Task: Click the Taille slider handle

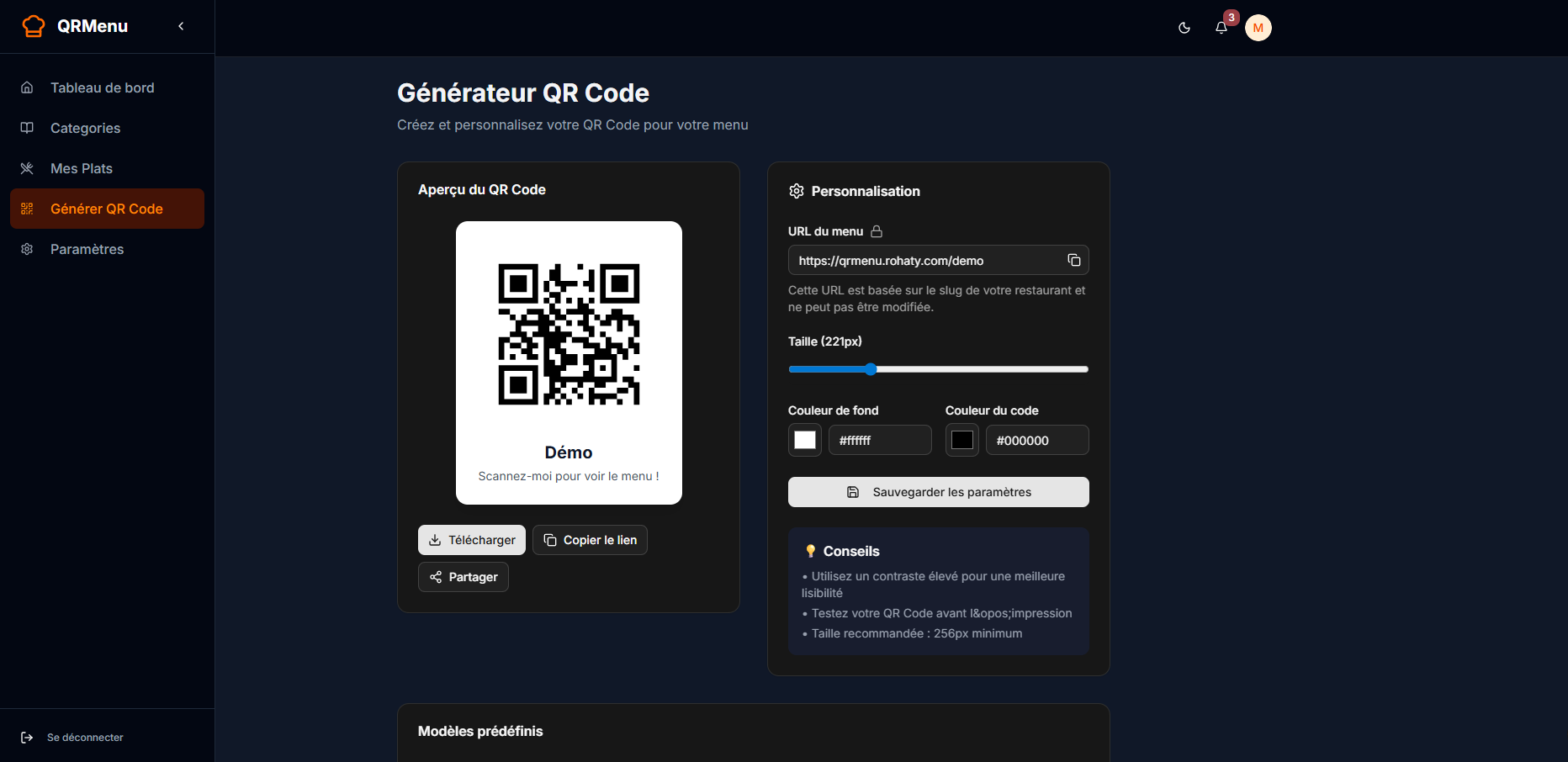Action: [871, 369]
